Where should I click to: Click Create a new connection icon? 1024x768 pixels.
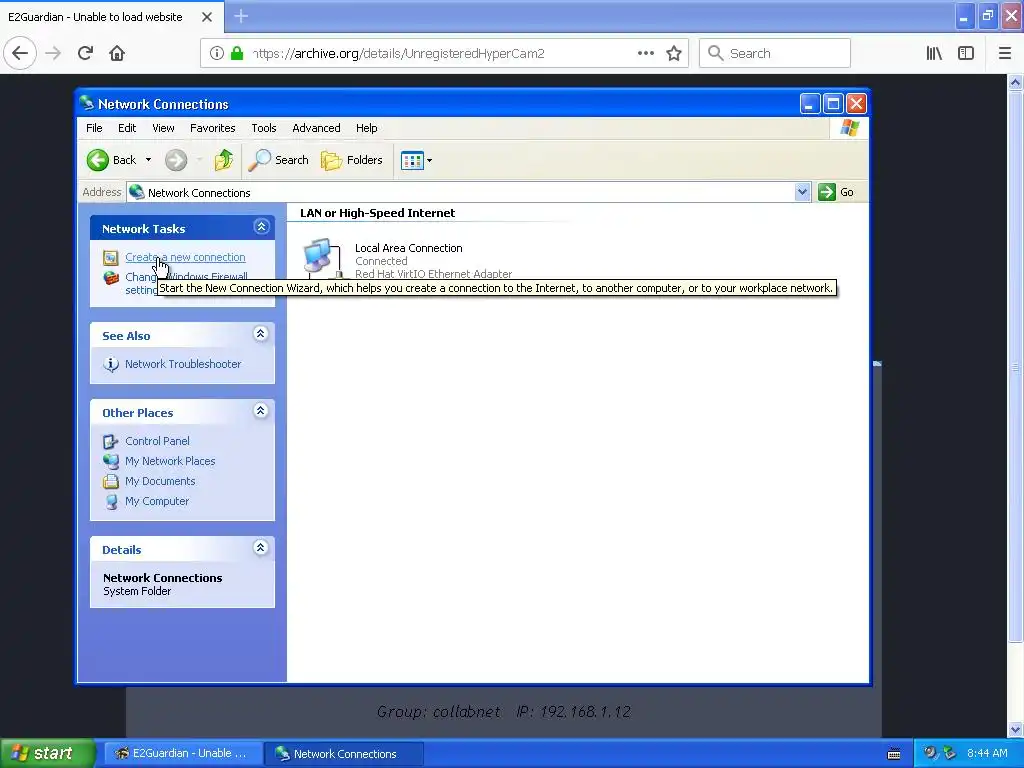pos(111,258)
